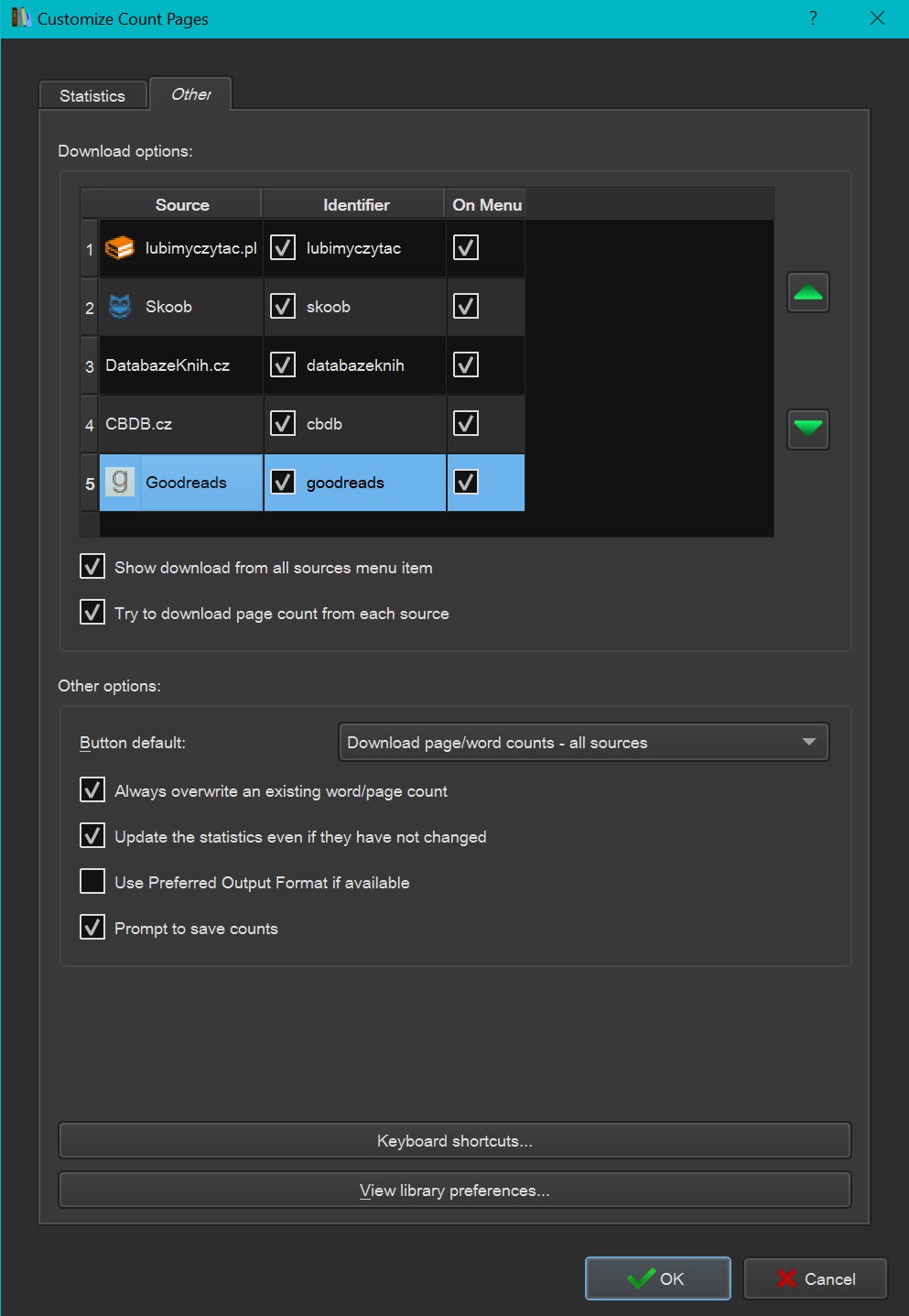The height and width of the screenshot is (1316, 909).
Task: Enable Use Preferred Output Format option
Action: 92,882
